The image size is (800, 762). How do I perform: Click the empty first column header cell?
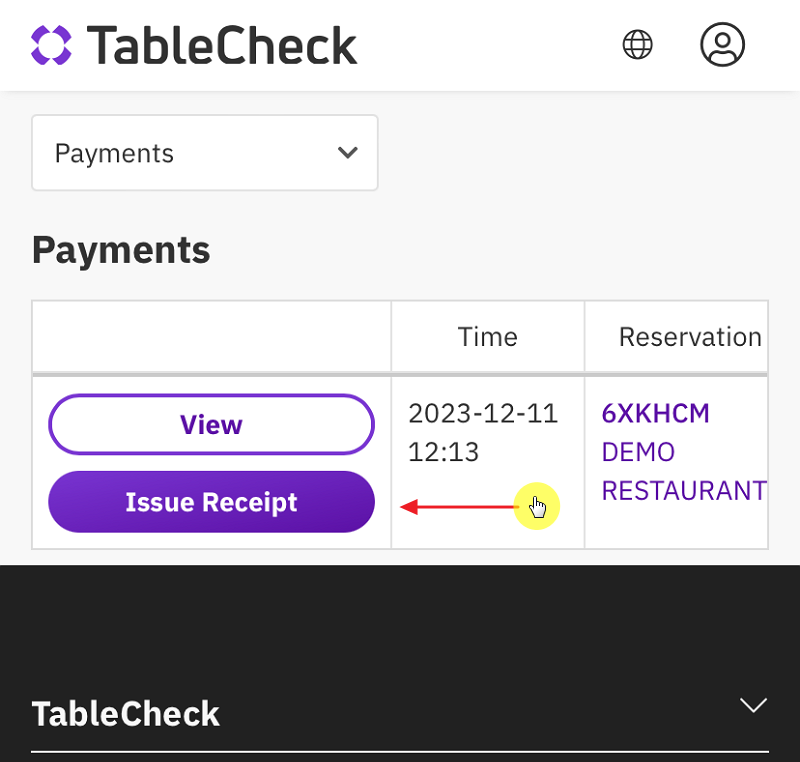[x=211, y=337]
